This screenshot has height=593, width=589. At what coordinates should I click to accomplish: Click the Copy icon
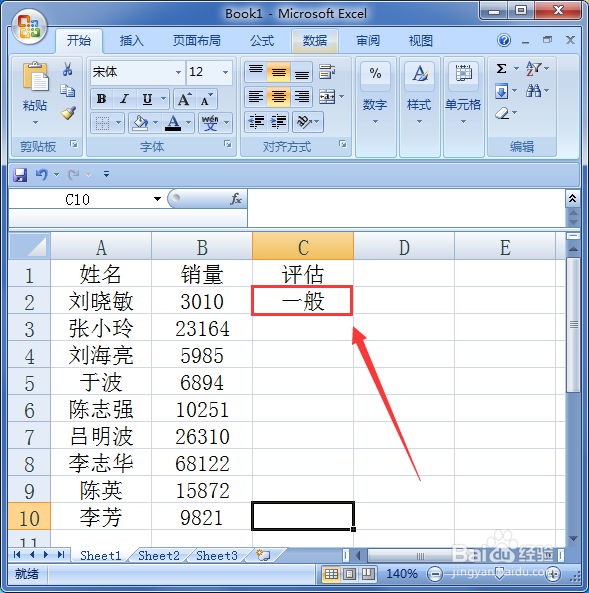[68, 91]
